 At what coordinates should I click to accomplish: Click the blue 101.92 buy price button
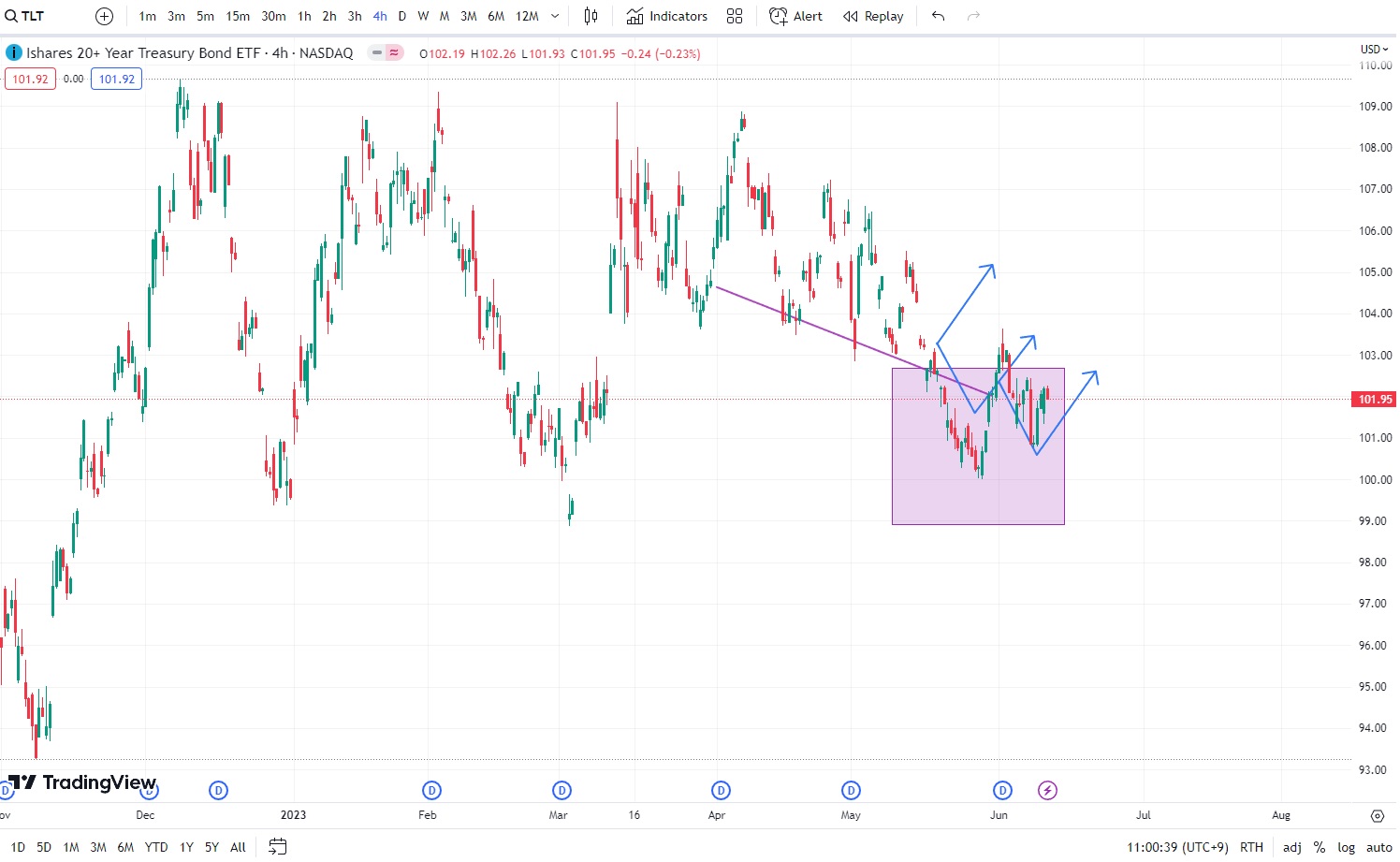point(117,79)
